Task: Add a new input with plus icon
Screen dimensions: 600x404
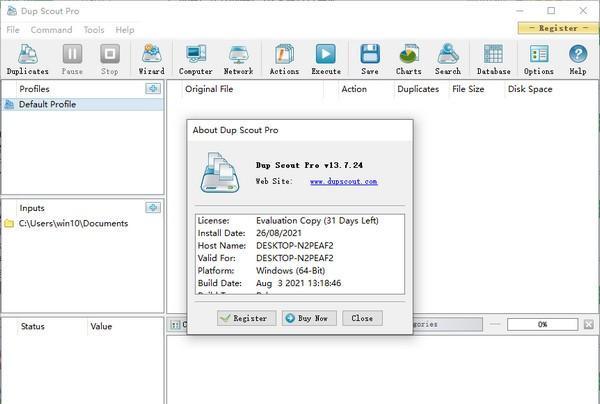Action: pos(153,207)
